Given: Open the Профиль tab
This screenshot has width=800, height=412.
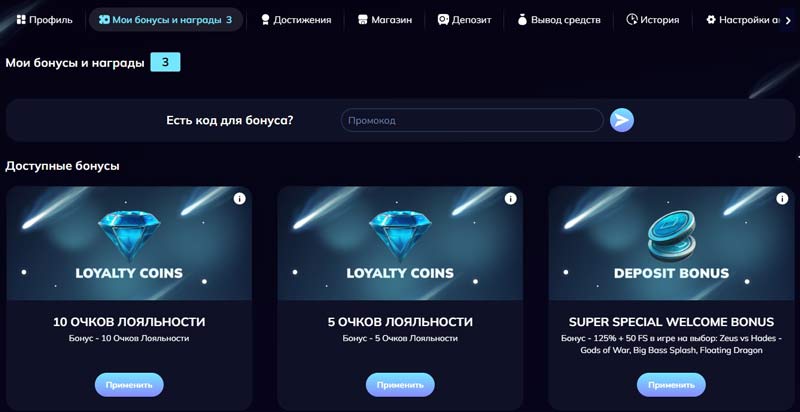Looking at the screenshot, I should point(44,19).
